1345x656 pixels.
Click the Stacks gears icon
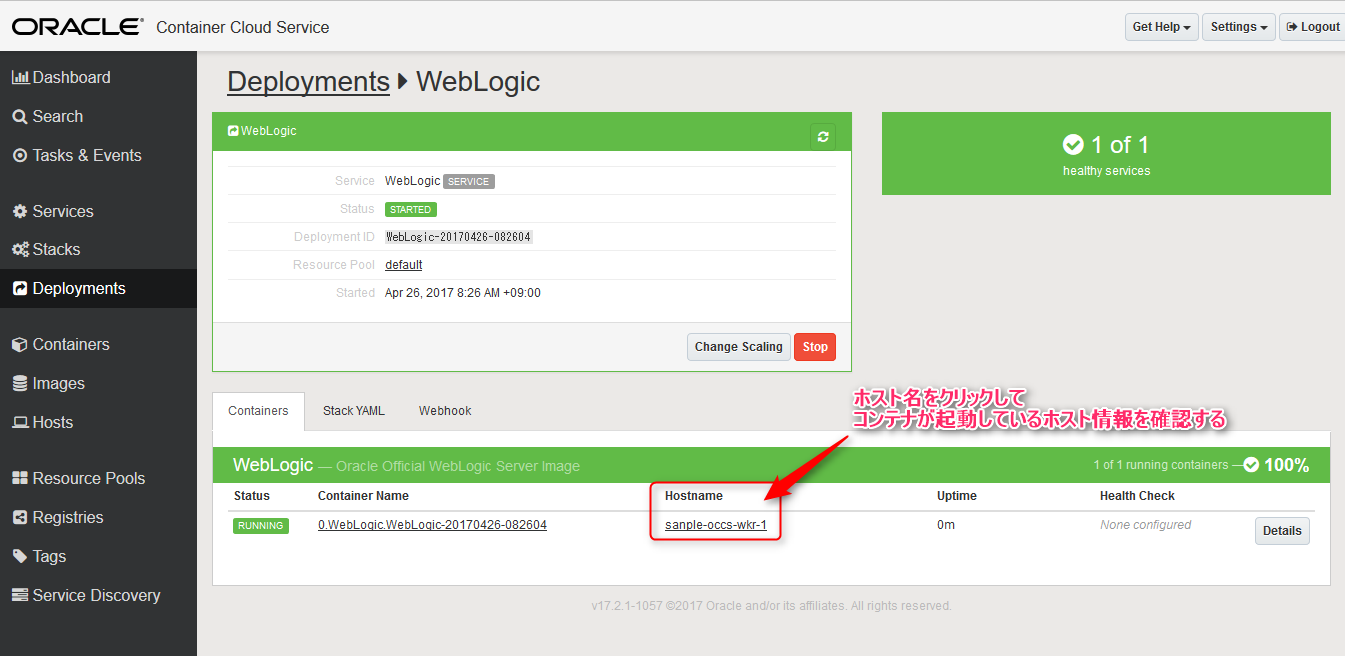pos(20,249)
